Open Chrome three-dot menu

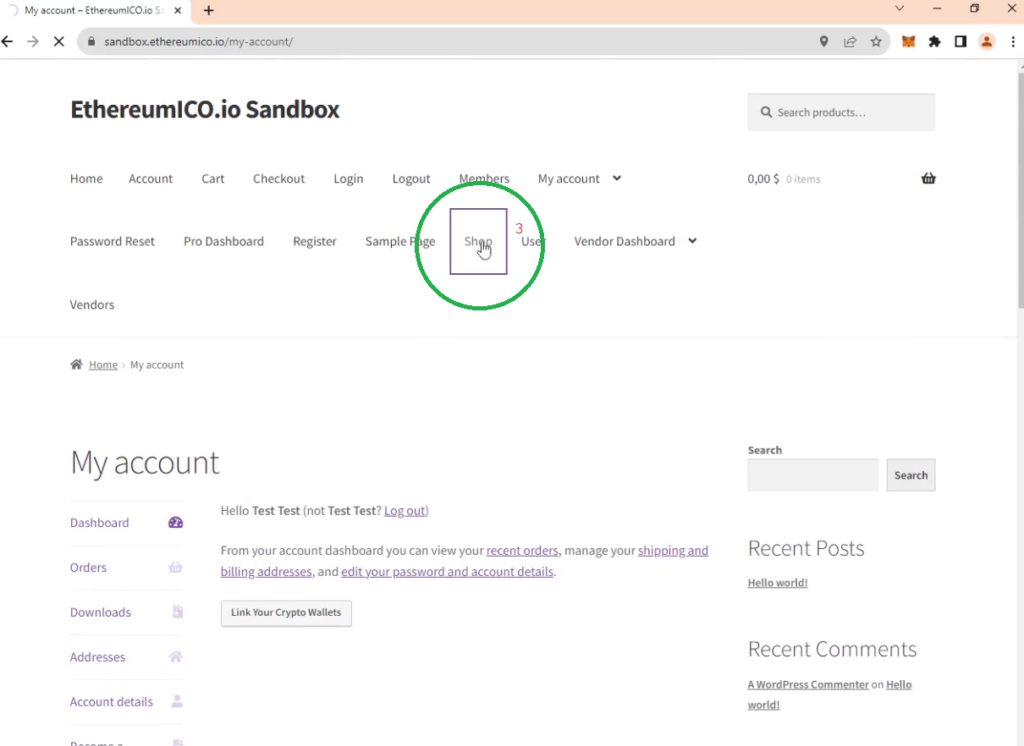[x=1012, y=42]
